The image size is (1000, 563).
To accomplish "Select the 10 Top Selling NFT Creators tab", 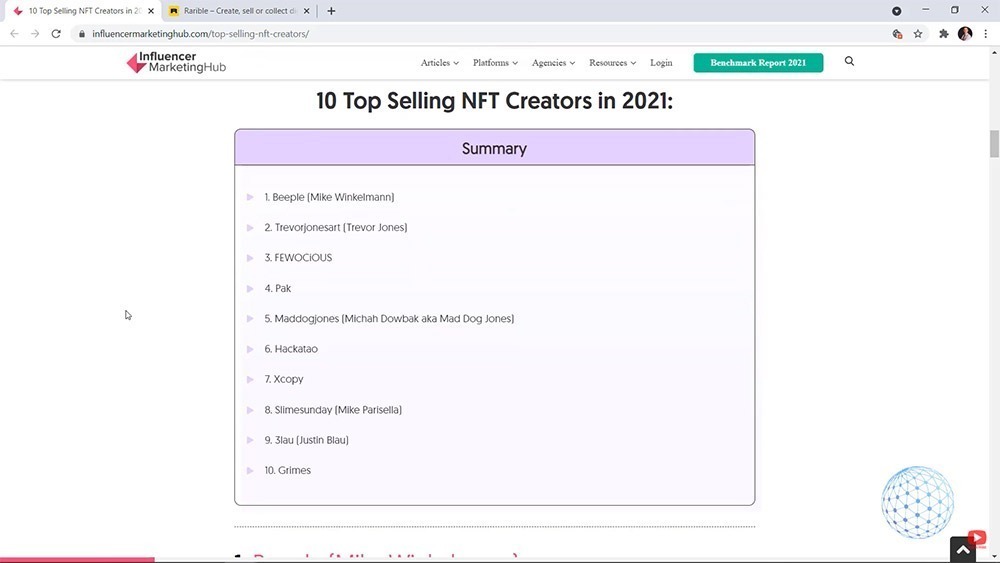I will click(x=84, y=11).
